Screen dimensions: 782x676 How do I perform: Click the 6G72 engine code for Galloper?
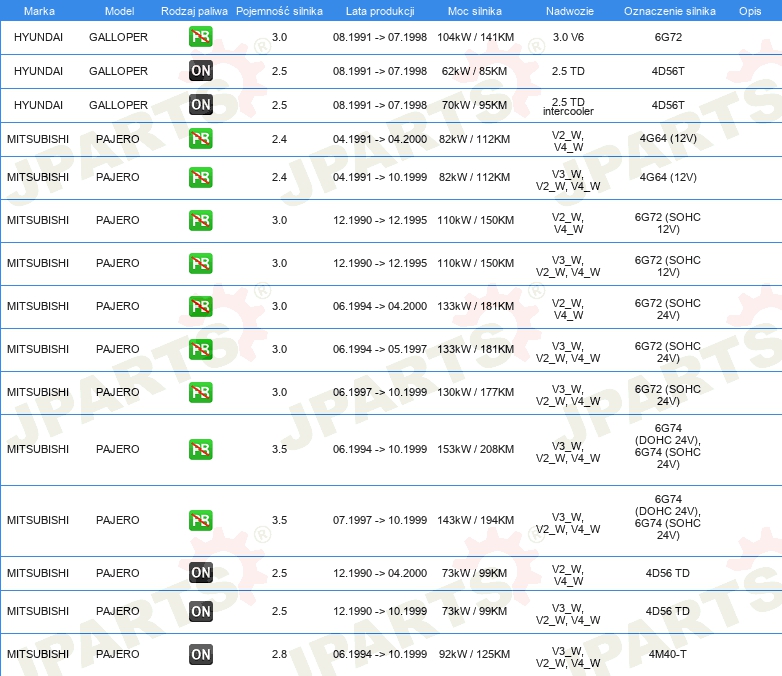tap(668, 37)
